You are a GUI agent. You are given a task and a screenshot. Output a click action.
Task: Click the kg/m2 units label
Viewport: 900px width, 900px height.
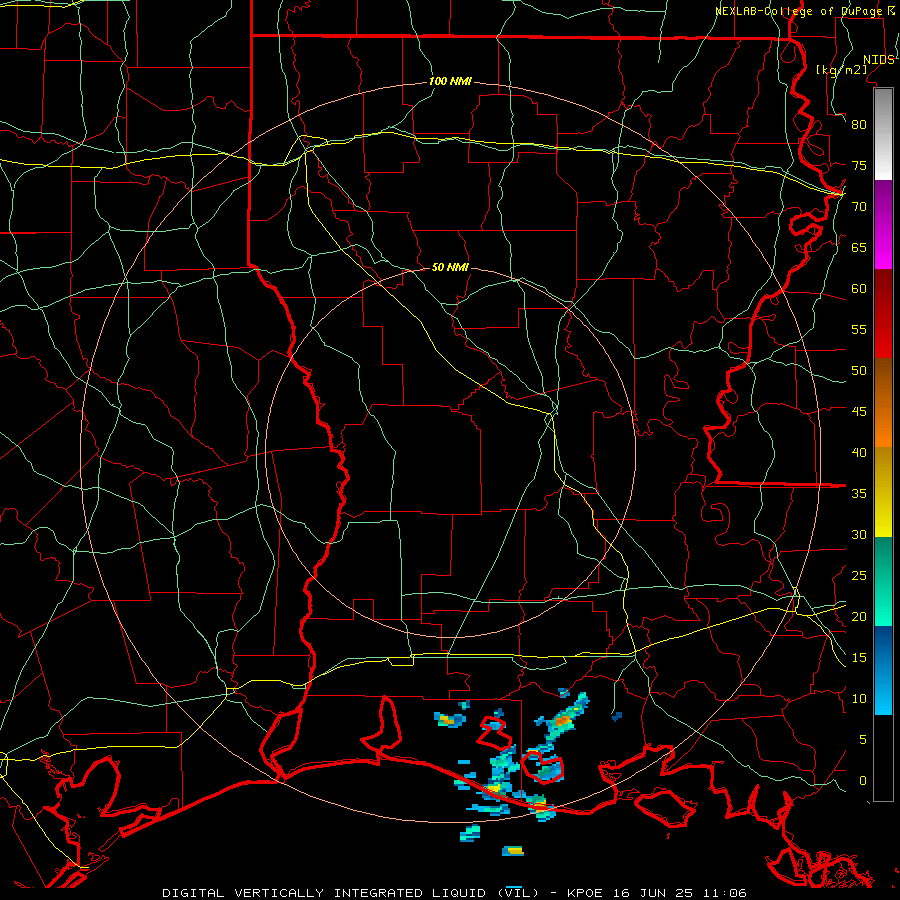click(841, 70)
